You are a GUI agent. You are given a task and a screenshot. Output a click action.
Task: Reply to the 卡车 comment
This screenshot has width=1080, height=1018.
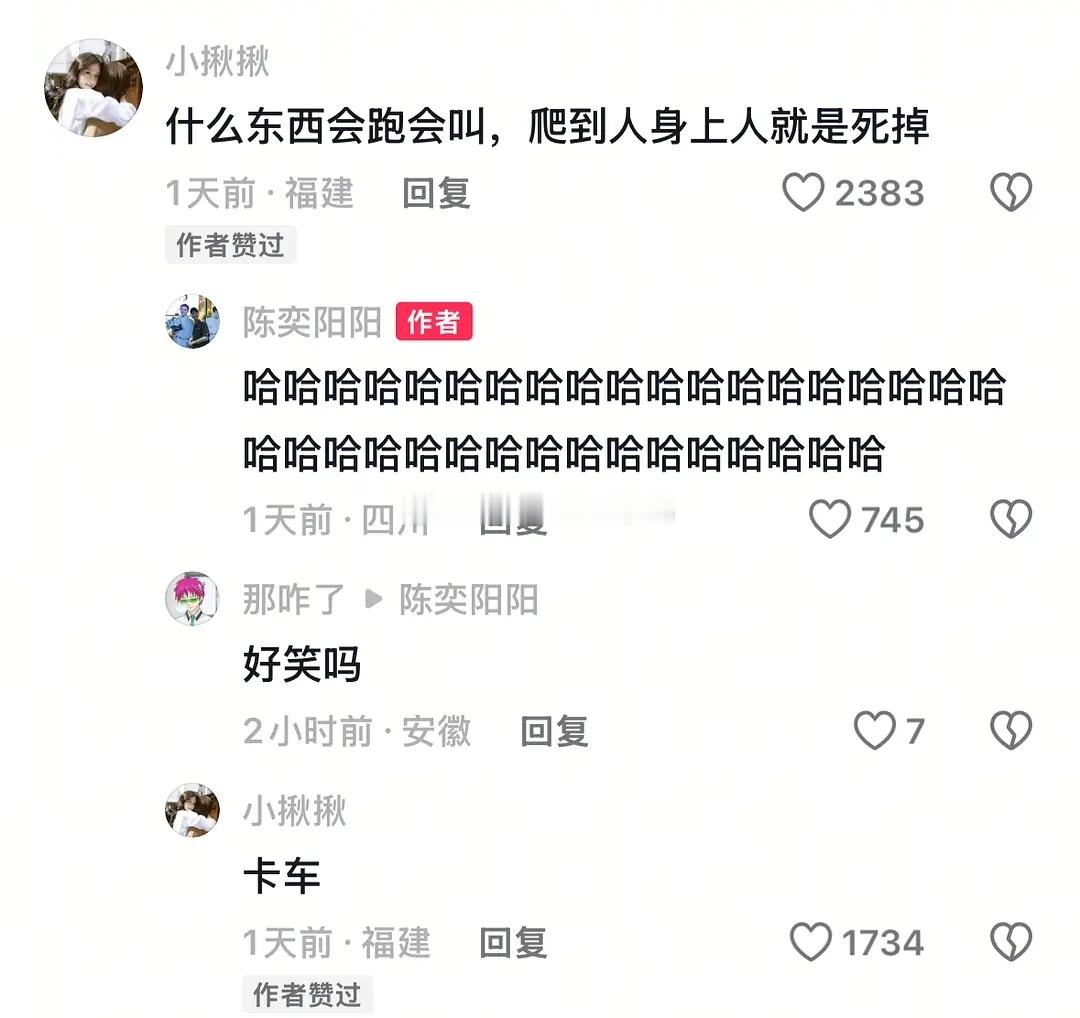click(x=513, y=942)
